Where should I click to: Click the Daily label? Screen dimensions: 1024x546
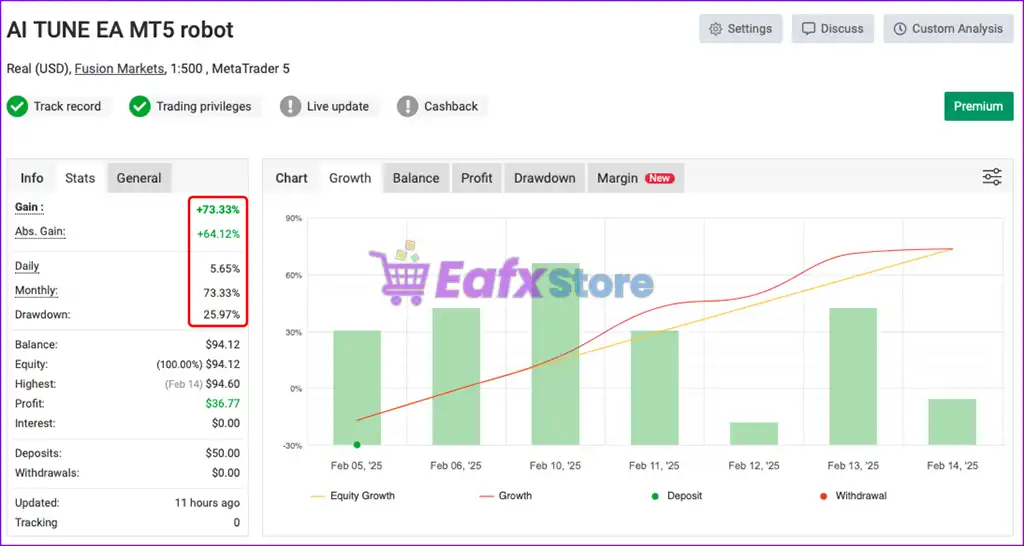tap(27, 266)
